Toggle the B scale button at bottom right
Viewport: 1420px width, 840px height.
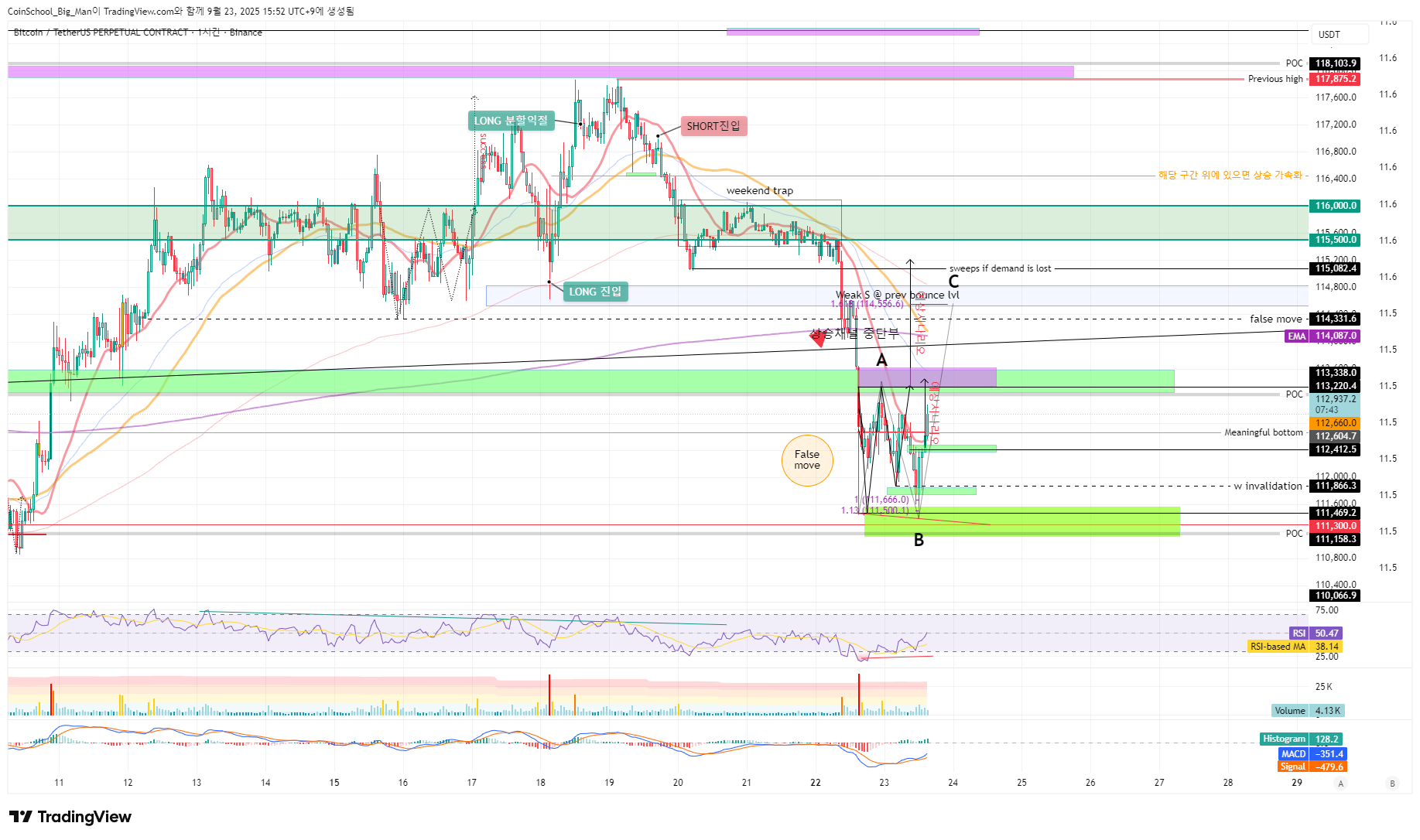pos(1392,784)
